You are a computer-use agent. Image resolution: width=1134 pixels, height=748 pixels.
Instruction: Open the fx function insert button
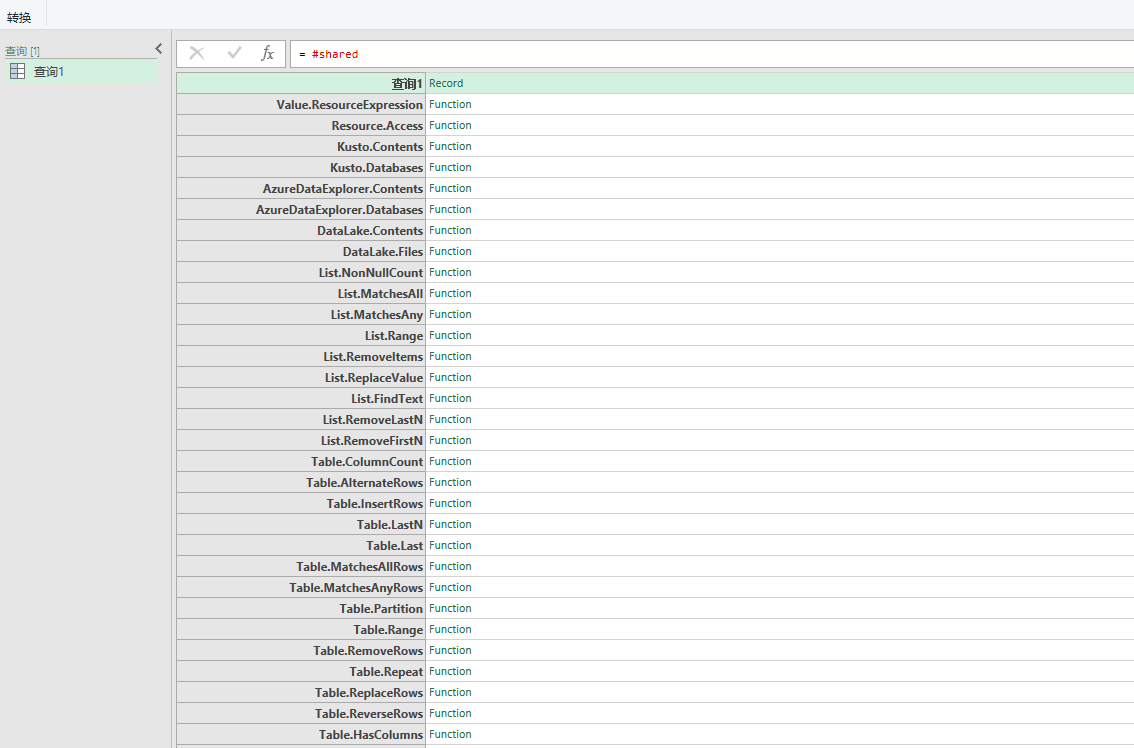268,54
